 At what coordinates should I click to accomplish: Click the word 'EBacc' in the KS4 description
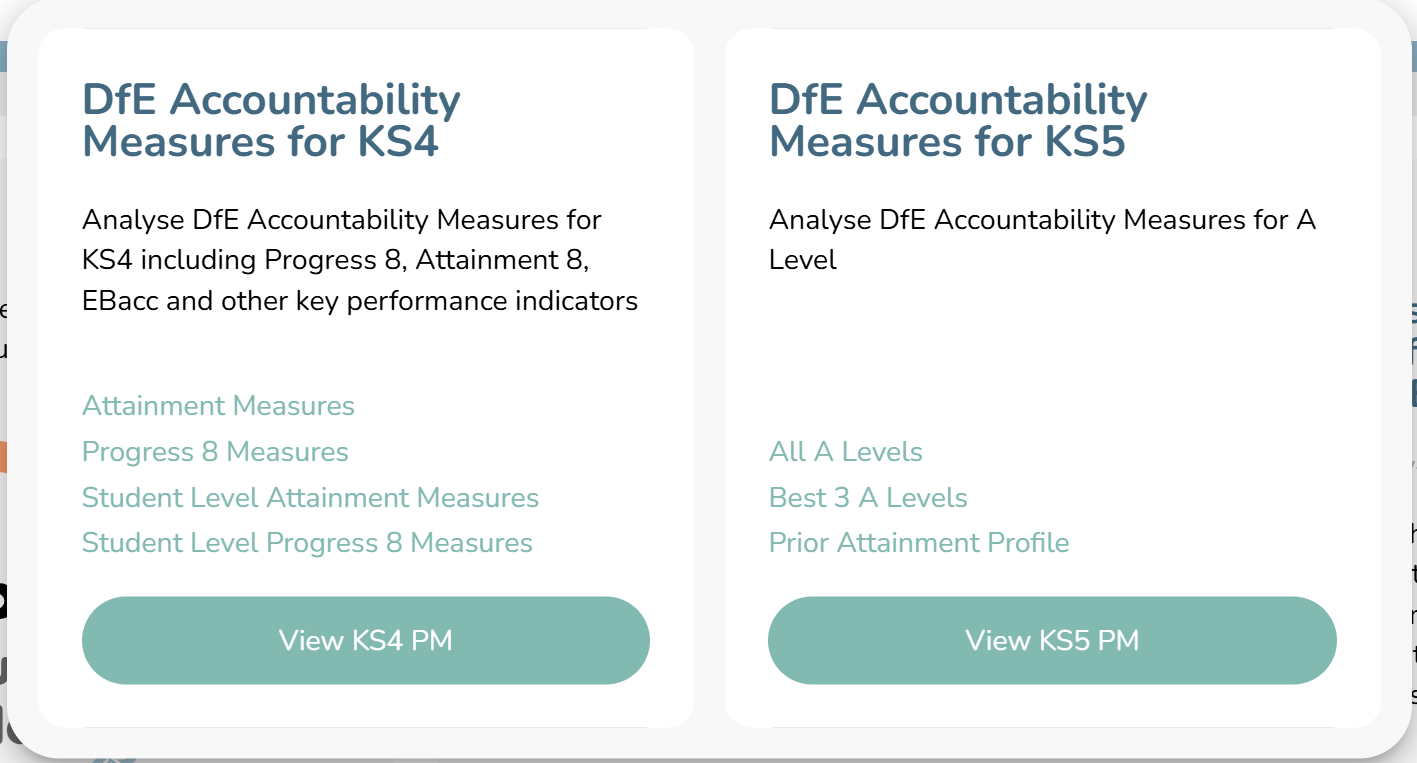pyautogui.click(x=121, y=301)
